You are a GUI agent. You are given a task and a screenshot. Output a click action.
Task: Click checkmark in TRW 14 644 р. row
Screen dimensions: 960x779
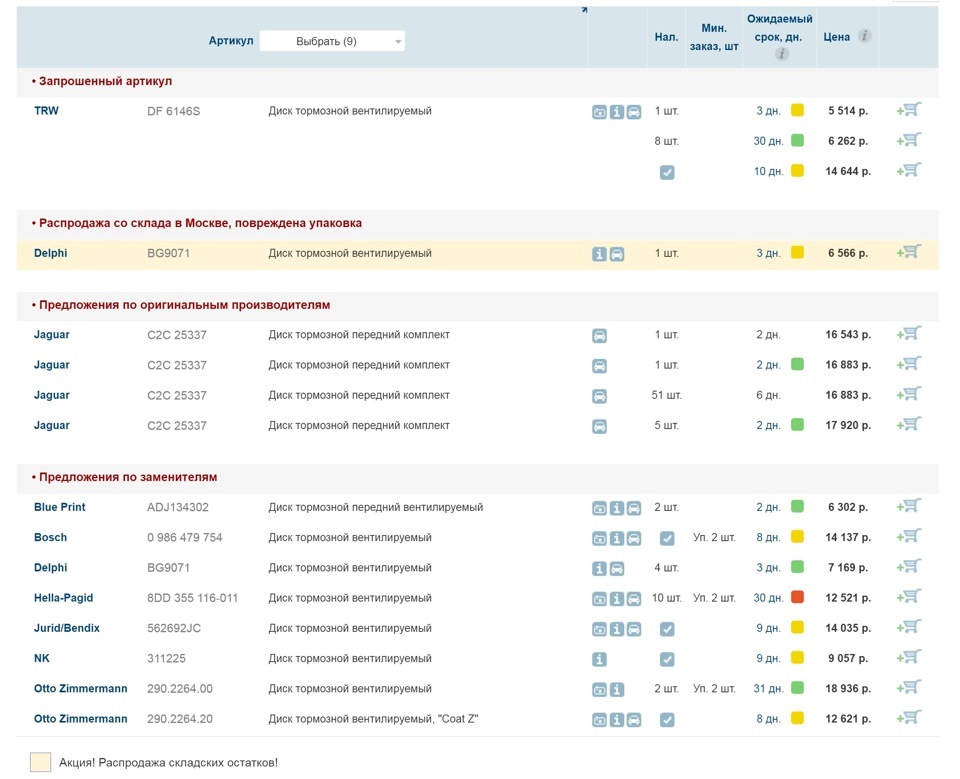[667, 173]
